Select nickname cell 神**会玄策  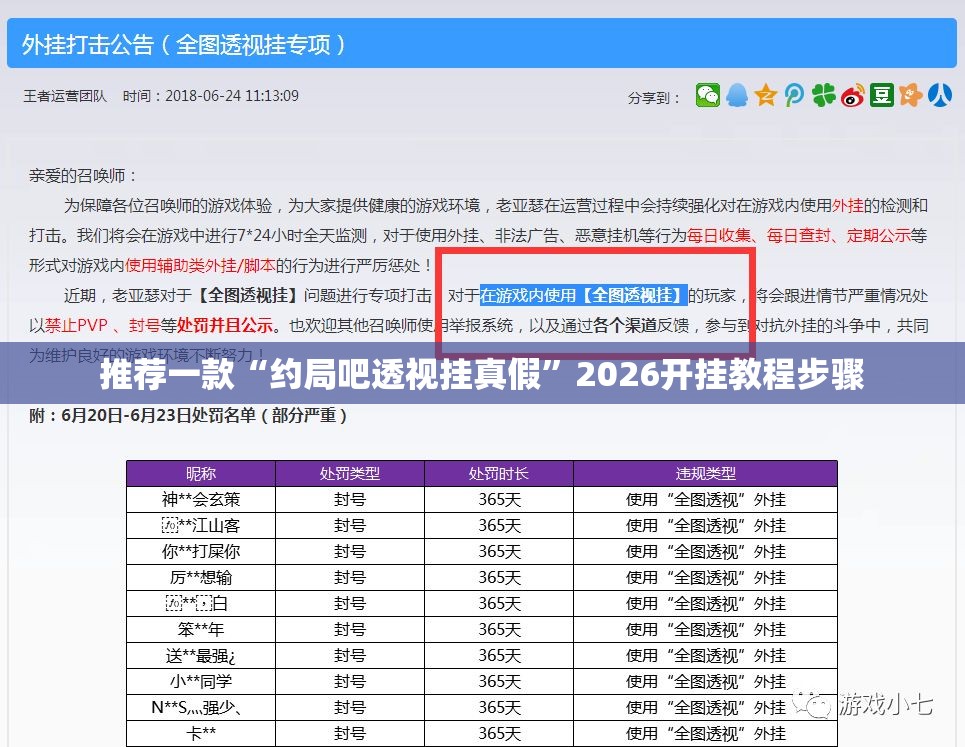point(201,499)
